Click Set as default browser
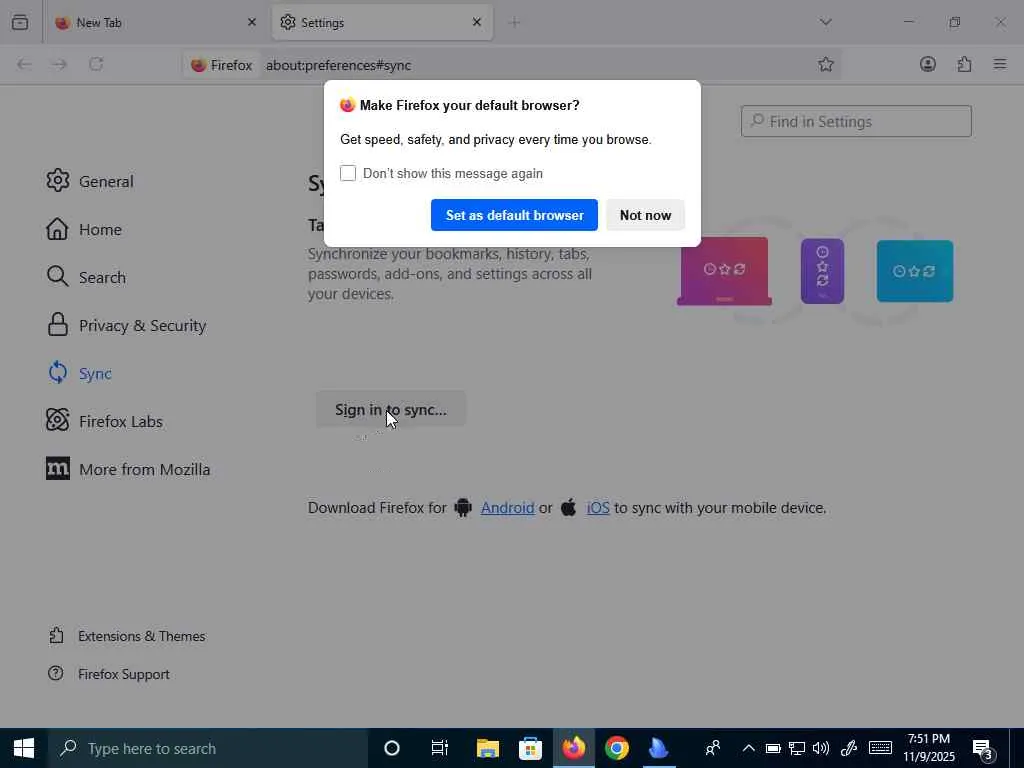Image resolution: width=1024 pixels, height=768 pixels. (x=514, y=215)
